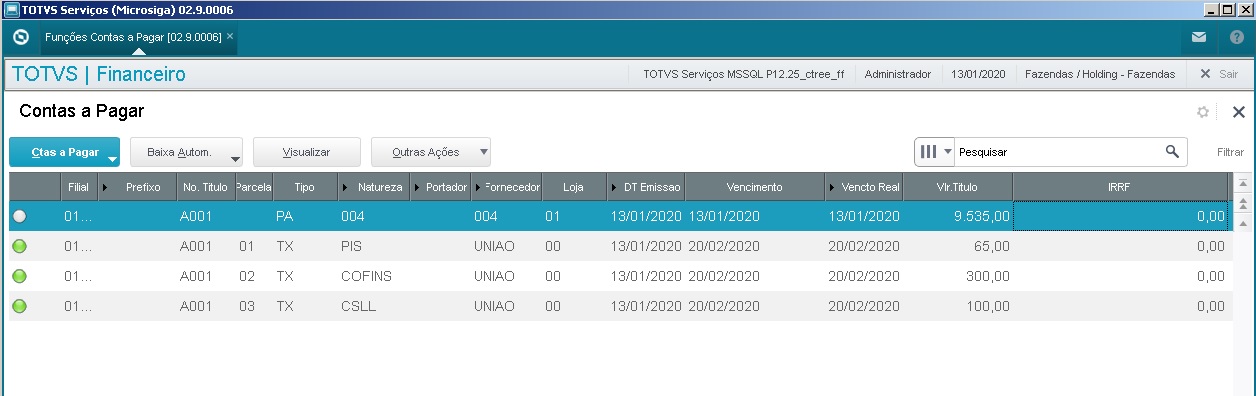The width and height of the screenshot is (1256, 396).
Task: Open the settings gear icon
Action: tap(1203, 112)
